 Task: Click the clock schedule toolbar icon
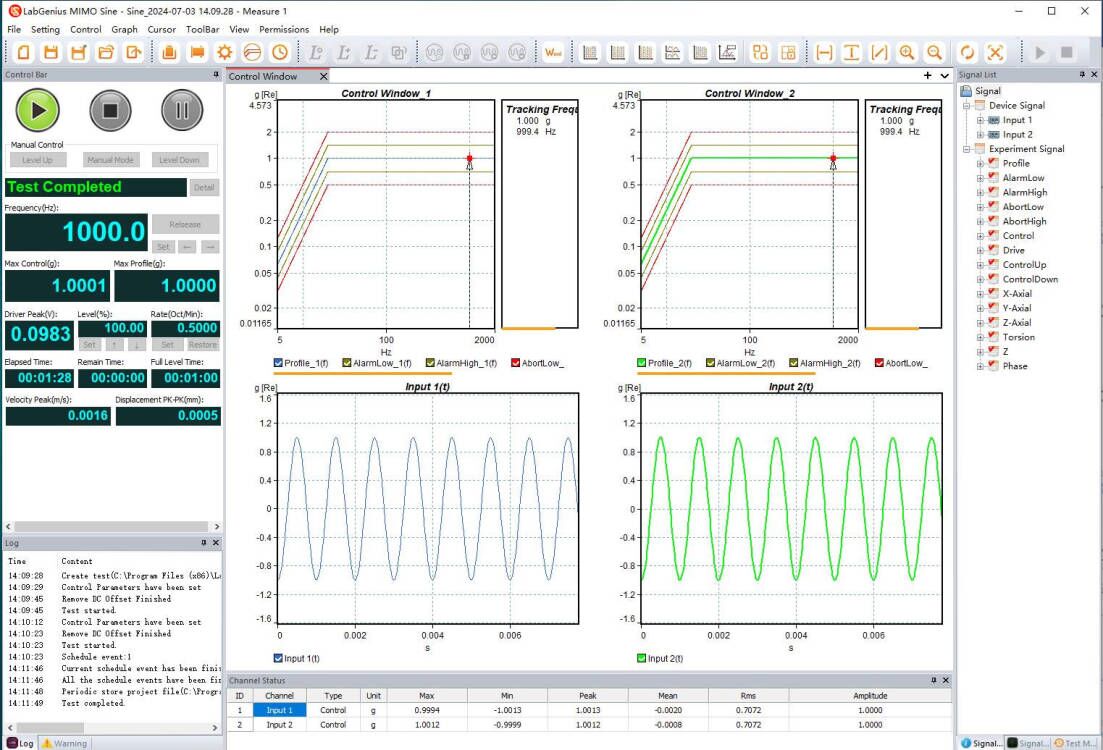click(280, 52)
